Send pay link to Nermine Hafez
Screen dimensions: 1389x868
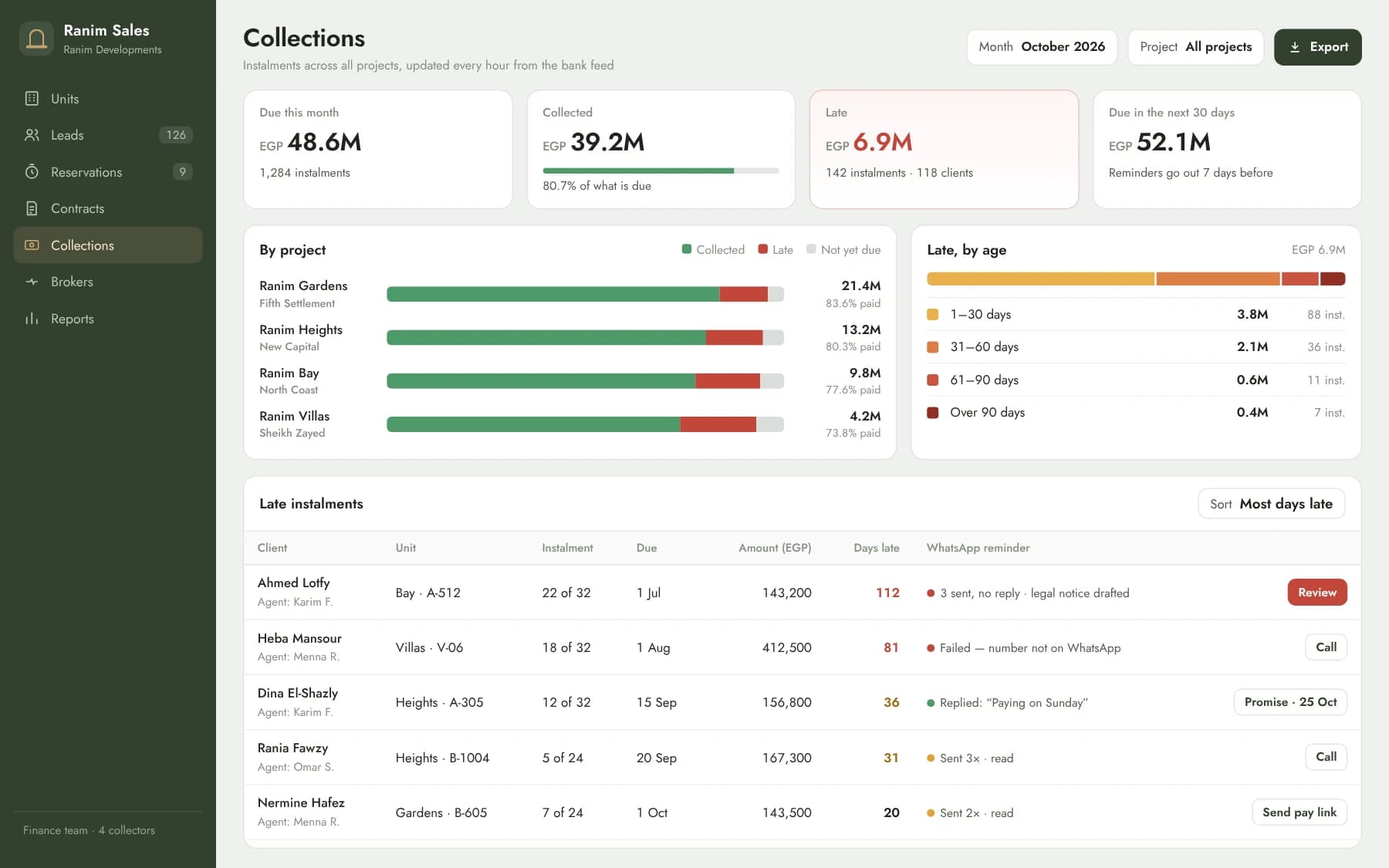coord(1299,812)
